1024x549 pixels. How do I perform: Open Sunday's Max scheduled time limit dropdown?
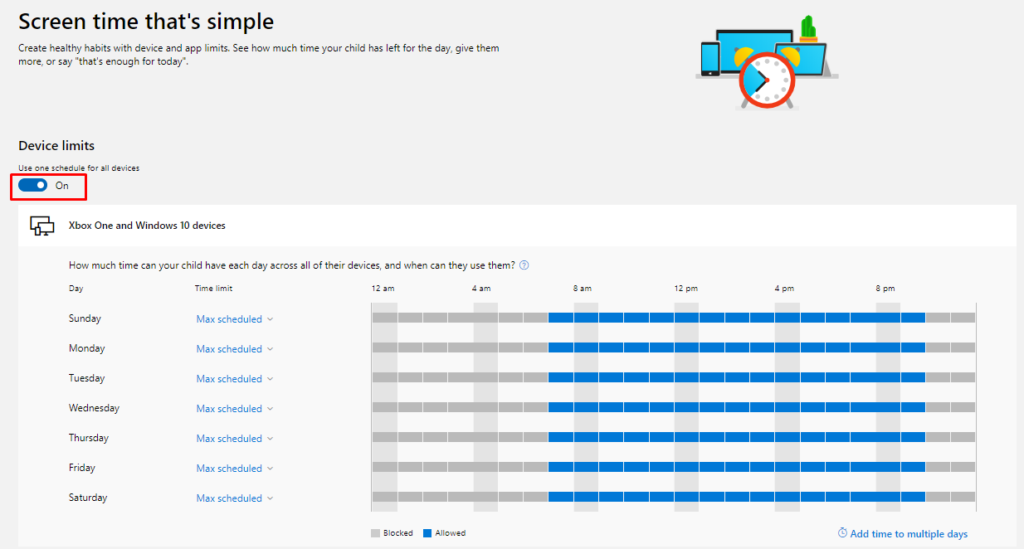(x=234, y=319)
